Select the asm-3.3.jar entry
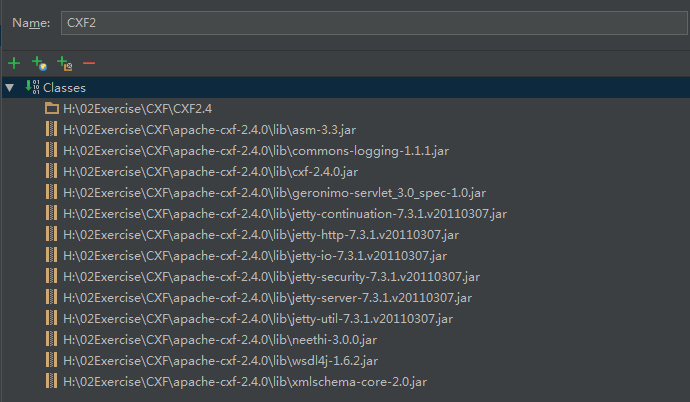 pos(209,130)
